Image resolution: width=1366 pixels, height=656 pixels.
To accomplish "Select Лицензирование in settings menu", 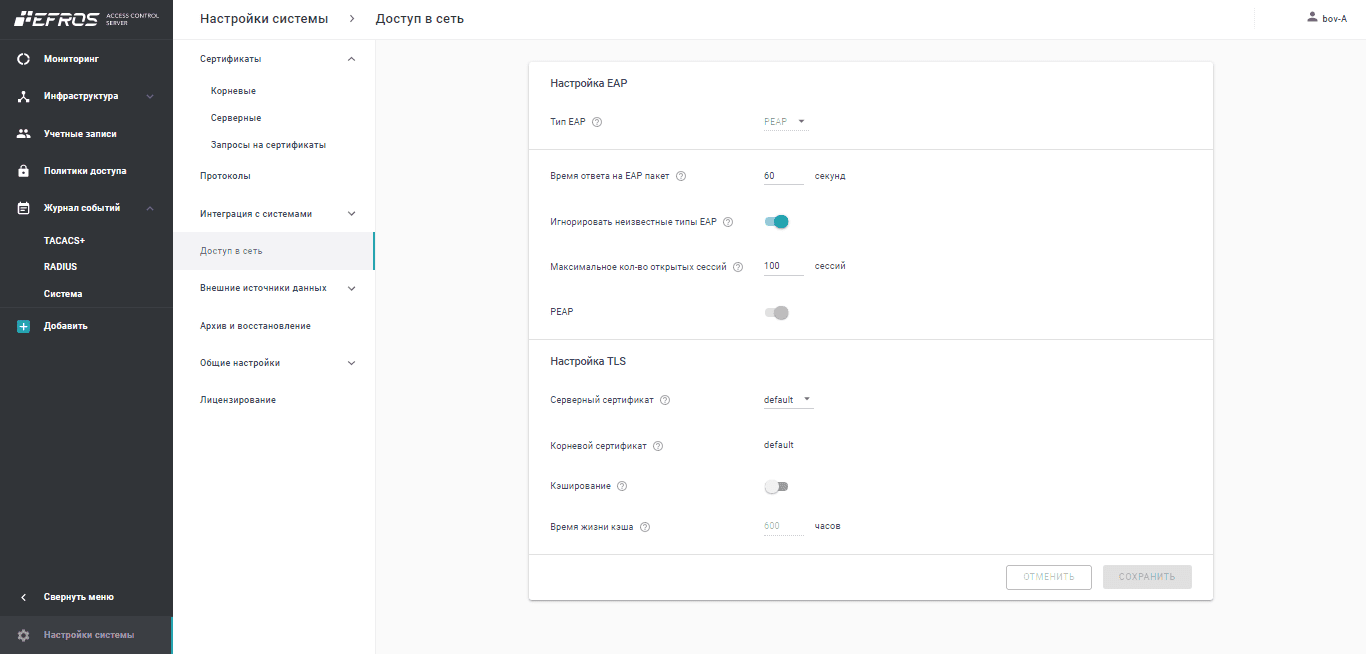I will (x=238, y=400).
